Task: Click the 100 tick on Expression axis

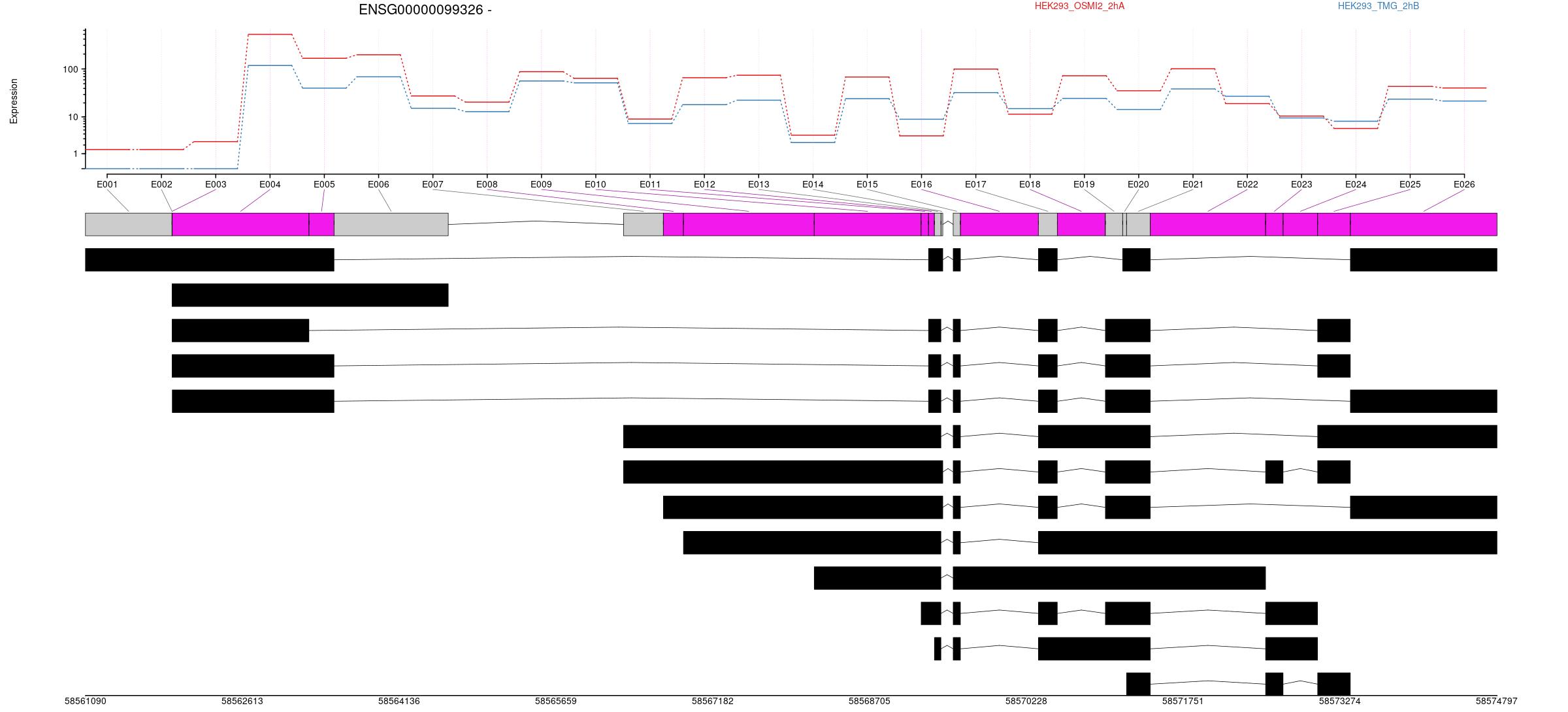Action: pos(70,69)
